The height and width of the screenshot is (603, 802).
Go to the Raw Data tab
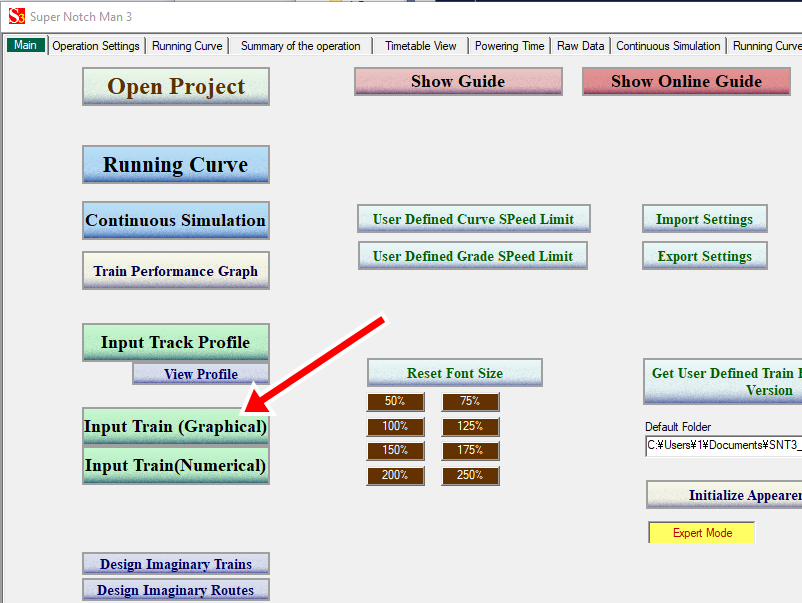(581, 46)
